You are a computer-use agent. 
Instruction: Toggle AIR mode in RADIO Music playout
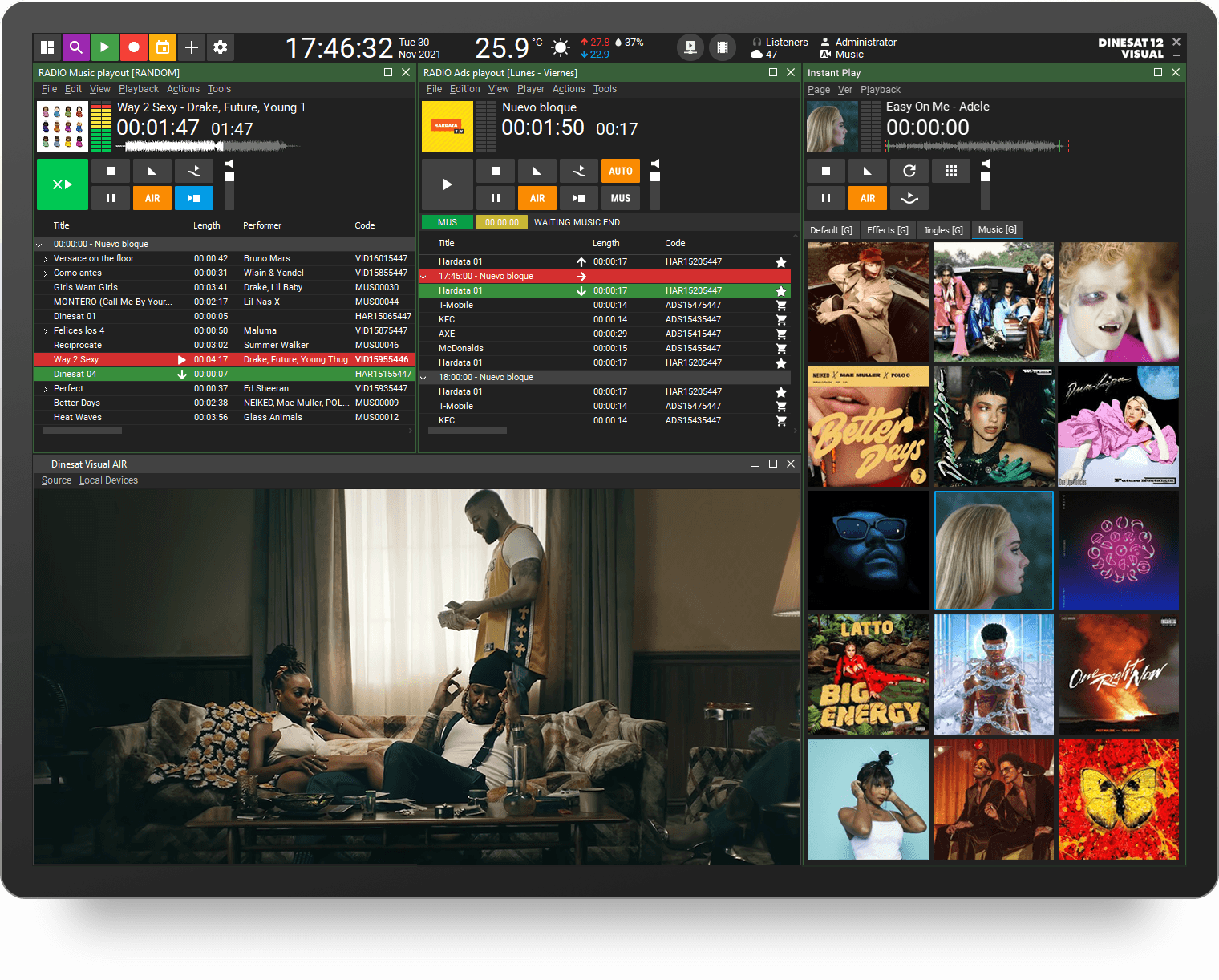click(x=152, y=198)
